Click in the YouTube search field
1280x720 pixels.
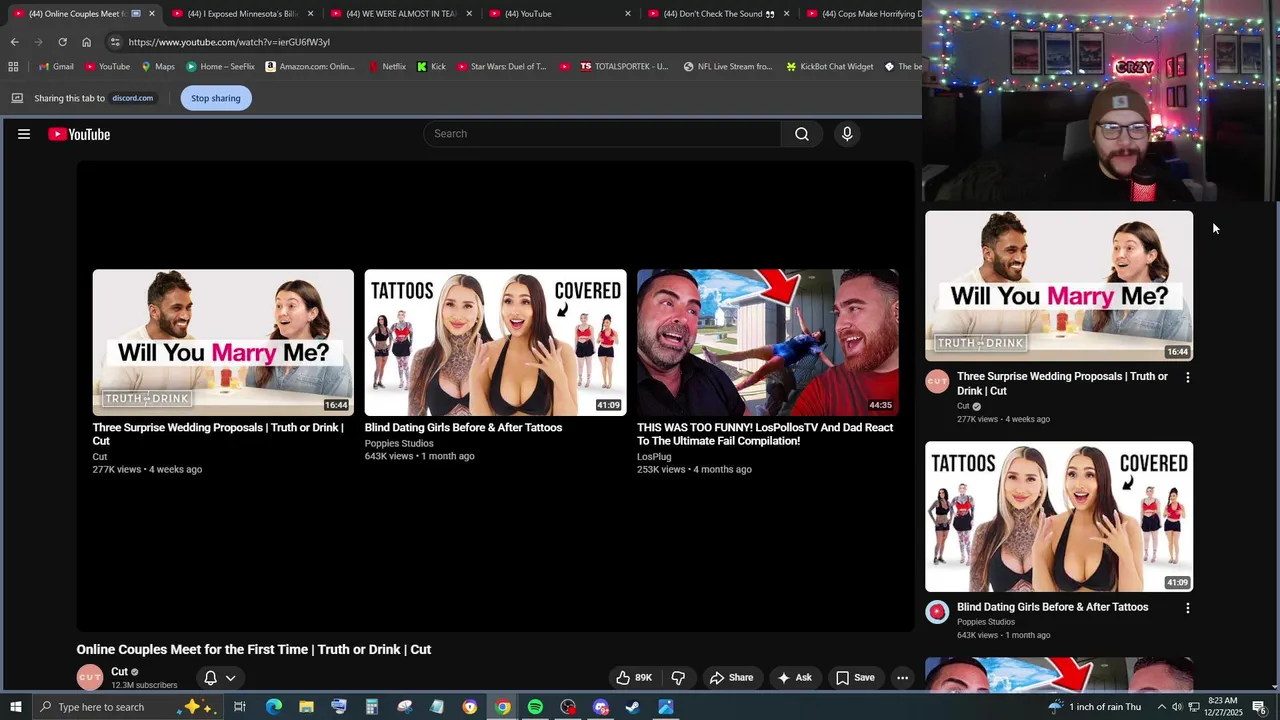click(602, 134)
